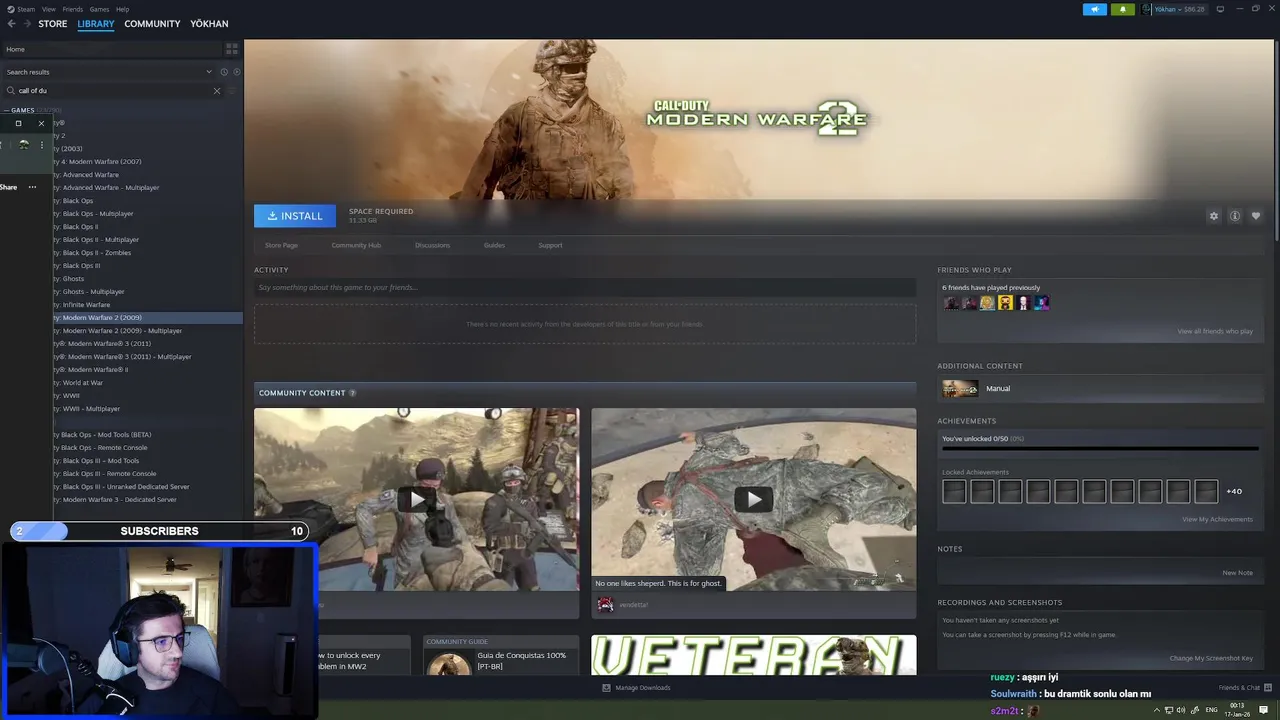The width and height of the screenshot is (1280, 720).
Task: Switch to the COMMUNITY tab
Action: pos(152,24)
